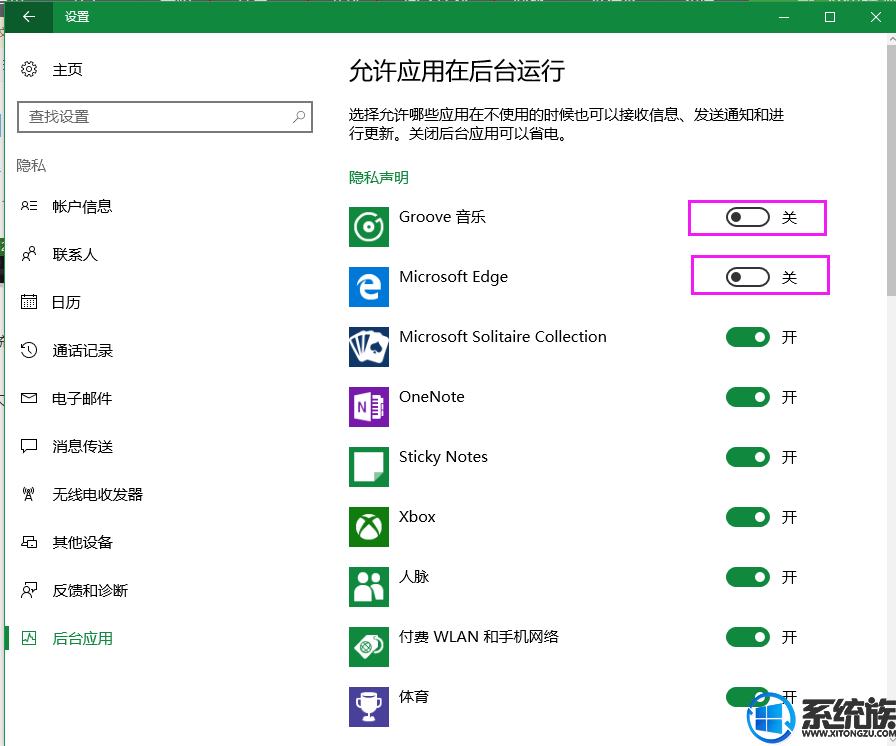Disable Xbox background toggle
This screenshot has height=746, width=896.
tap(747, 517)
